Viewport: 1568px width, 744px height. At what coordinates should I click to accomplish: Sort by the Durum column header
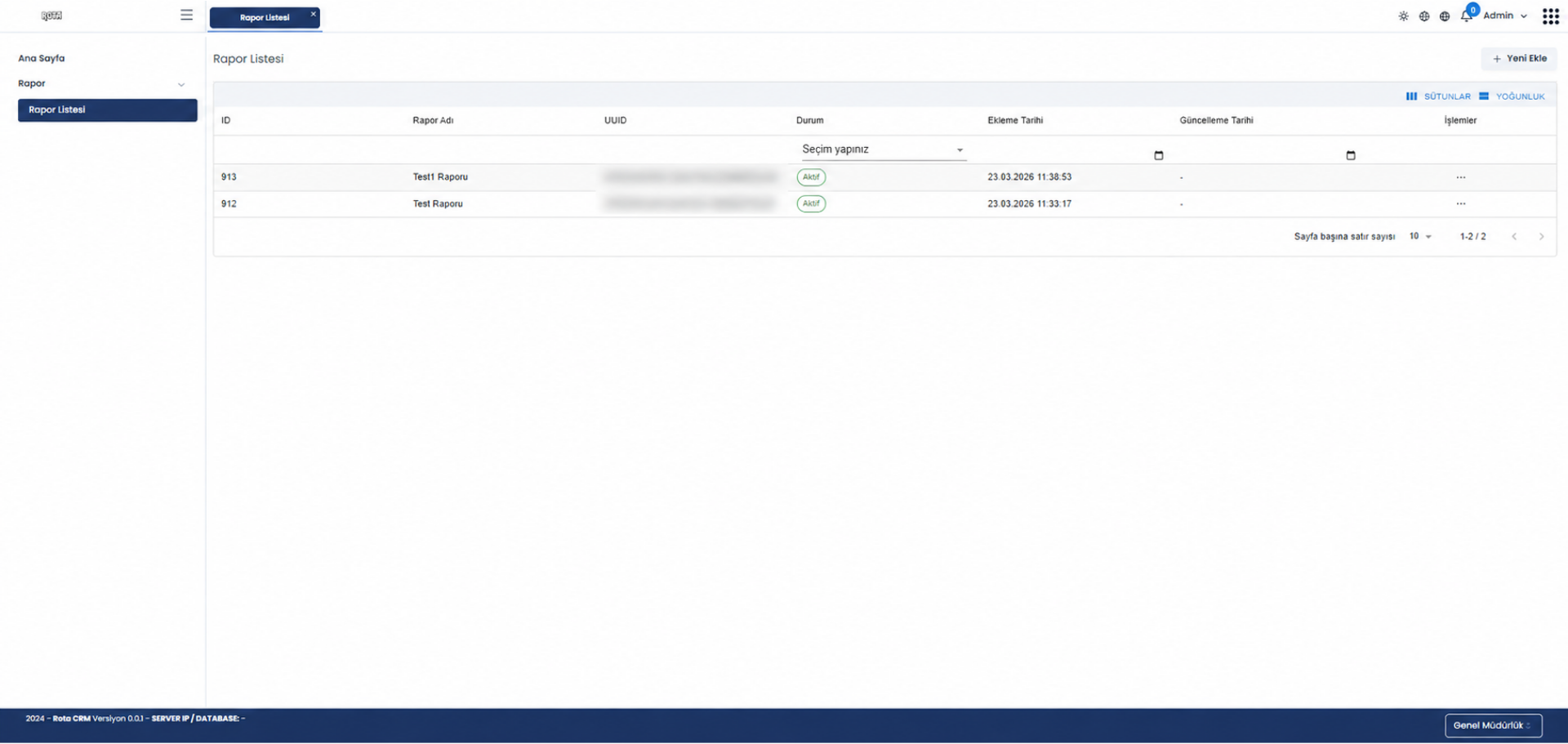coord(809,120)
